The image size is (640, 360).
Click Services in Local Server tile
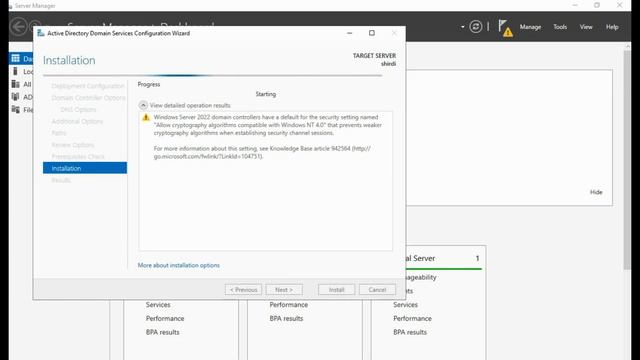point(405,305)
